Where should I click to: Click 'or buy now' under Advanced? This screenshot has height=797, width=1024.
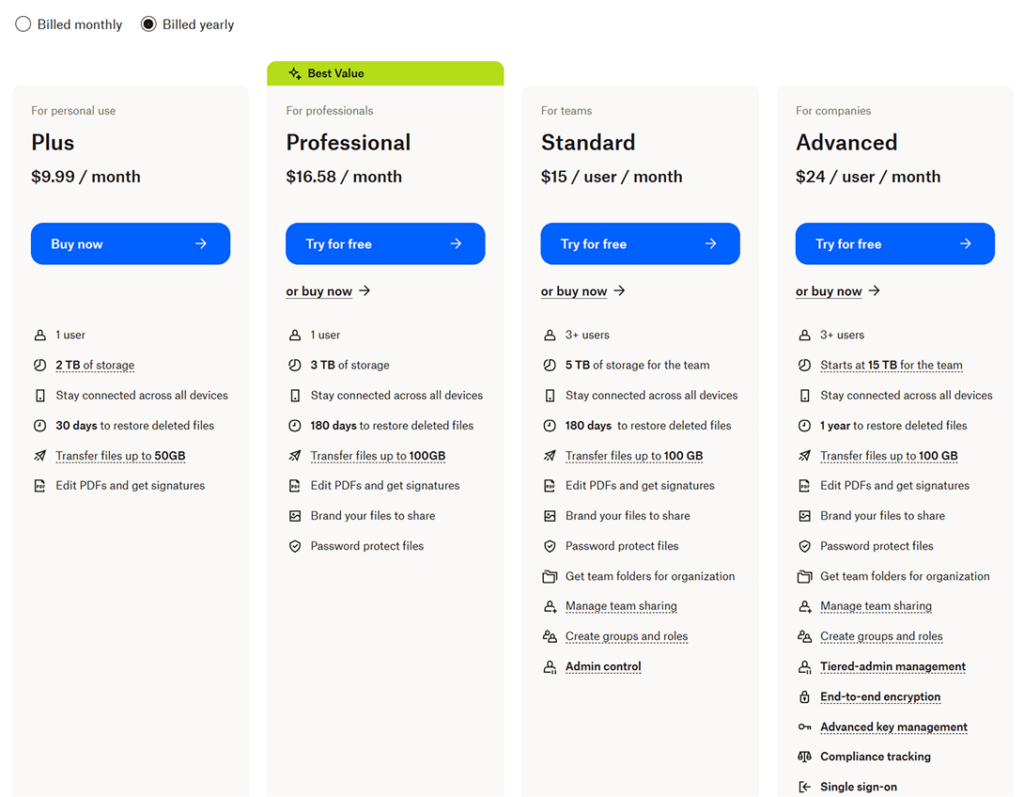829,291
